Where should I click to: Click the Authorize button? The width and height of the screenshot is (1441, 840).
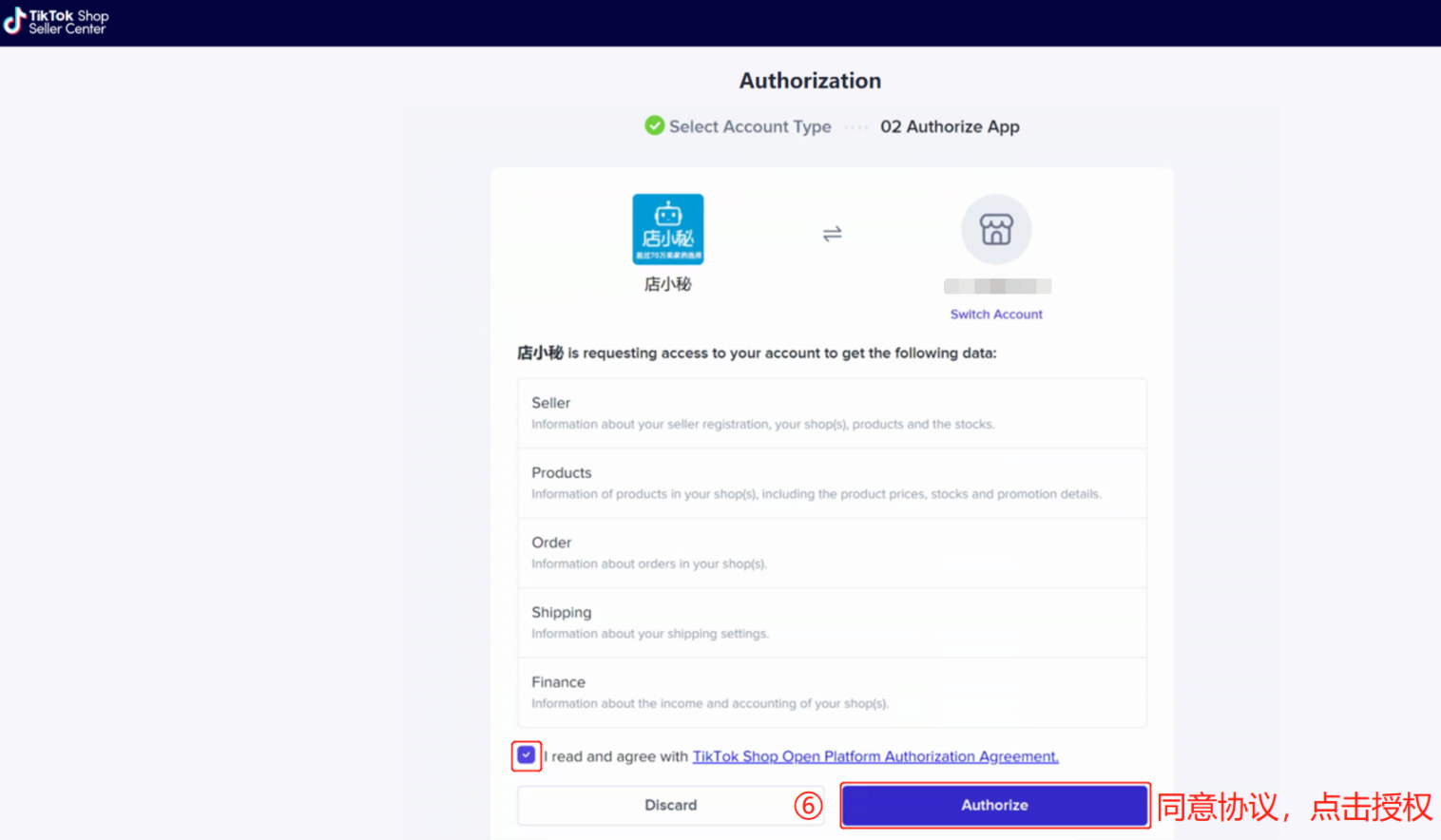[x=994, y=805]
